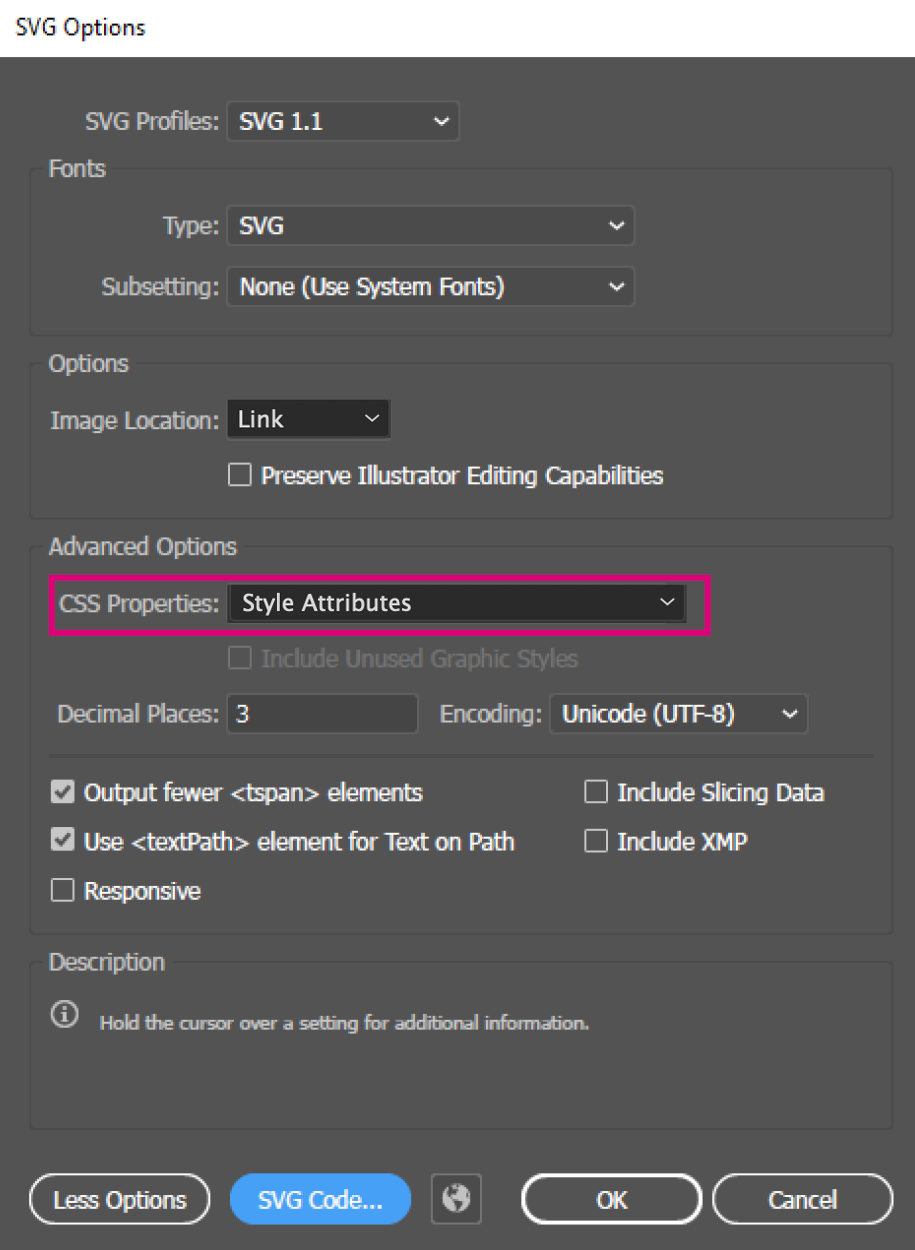Enable Preserve Illustrator Editing Capabilities checkbox

pyautogui.click(x=240, y=476)
